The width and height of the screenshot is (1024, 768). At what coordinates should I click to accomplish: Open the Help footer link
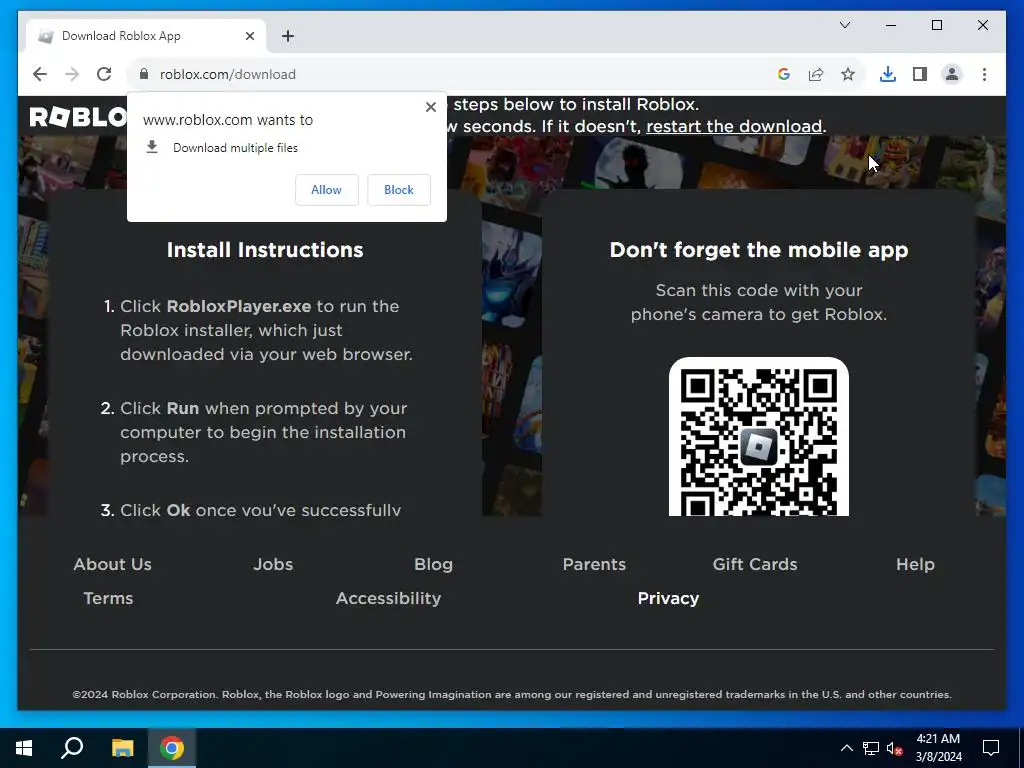click(915, 564)
